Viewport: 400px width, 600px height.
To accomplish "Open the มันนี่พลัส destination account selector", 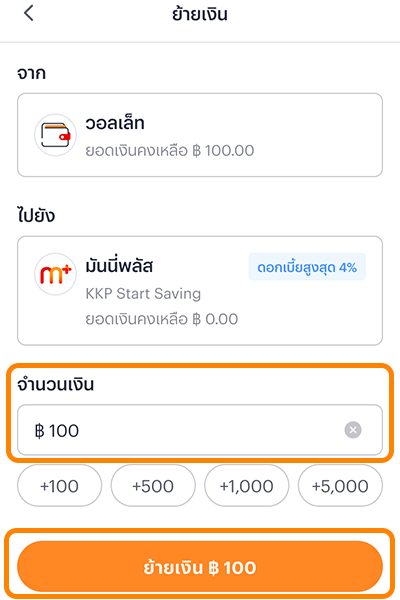I will (200, 291).
